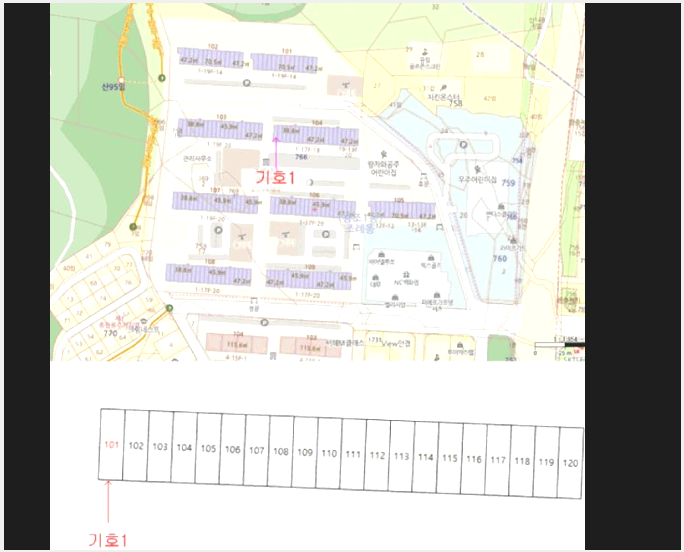Click the 산95임 trail marker circle
Image resolution: width=684 pixels, height=552 pixels.
121,80
